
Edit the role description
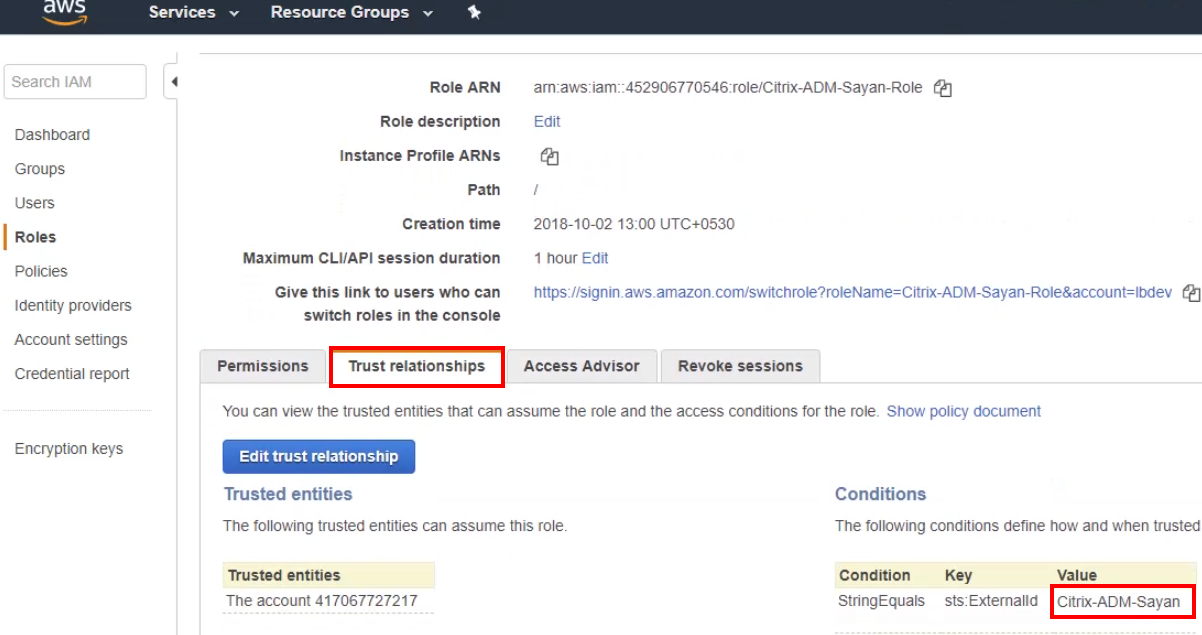click(547, 122)
